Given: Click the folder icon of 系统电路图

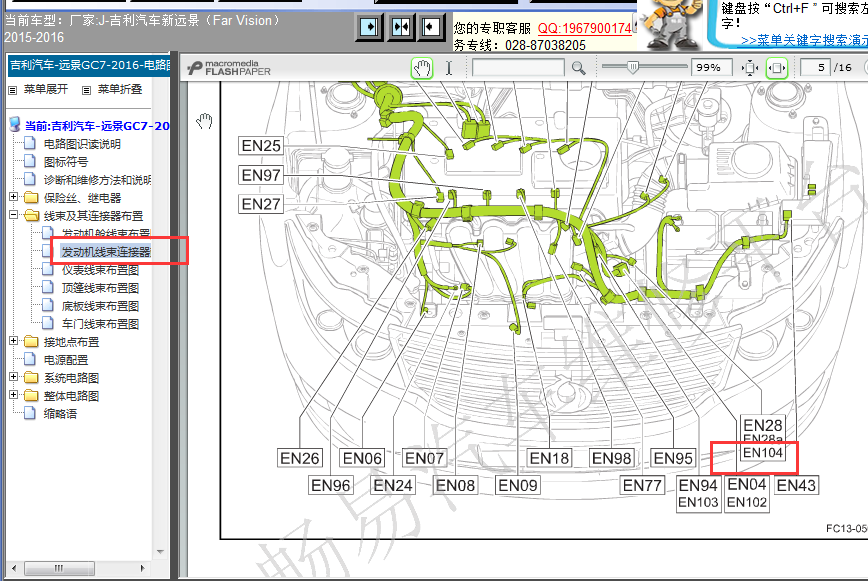Looking at the screenshot, I should (x=32, y=377).
